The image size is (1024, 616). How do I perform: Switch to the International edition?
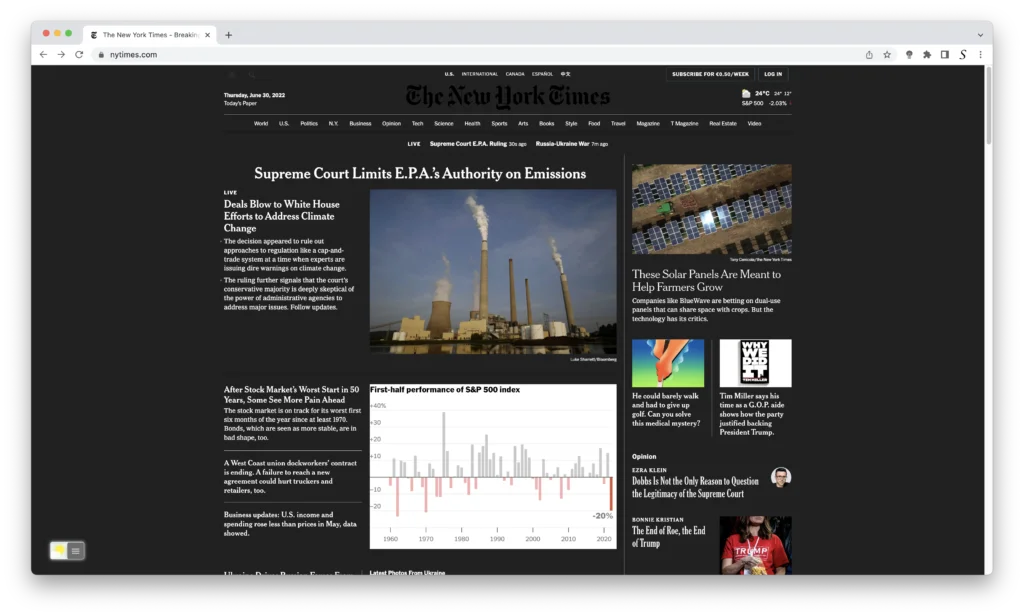click(479, 74)
